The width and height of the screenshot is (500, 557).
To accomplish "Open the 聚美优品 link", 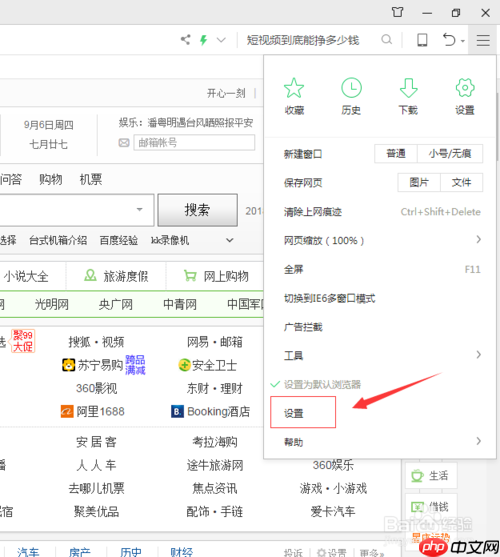I will coord(96,511).
